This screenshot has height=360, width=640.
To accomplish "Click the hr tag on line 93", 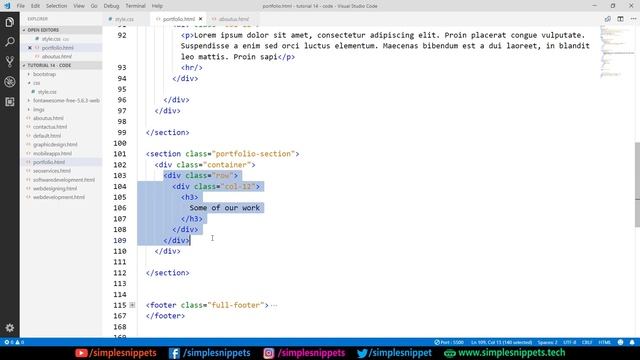I will (x=192, y=67).
